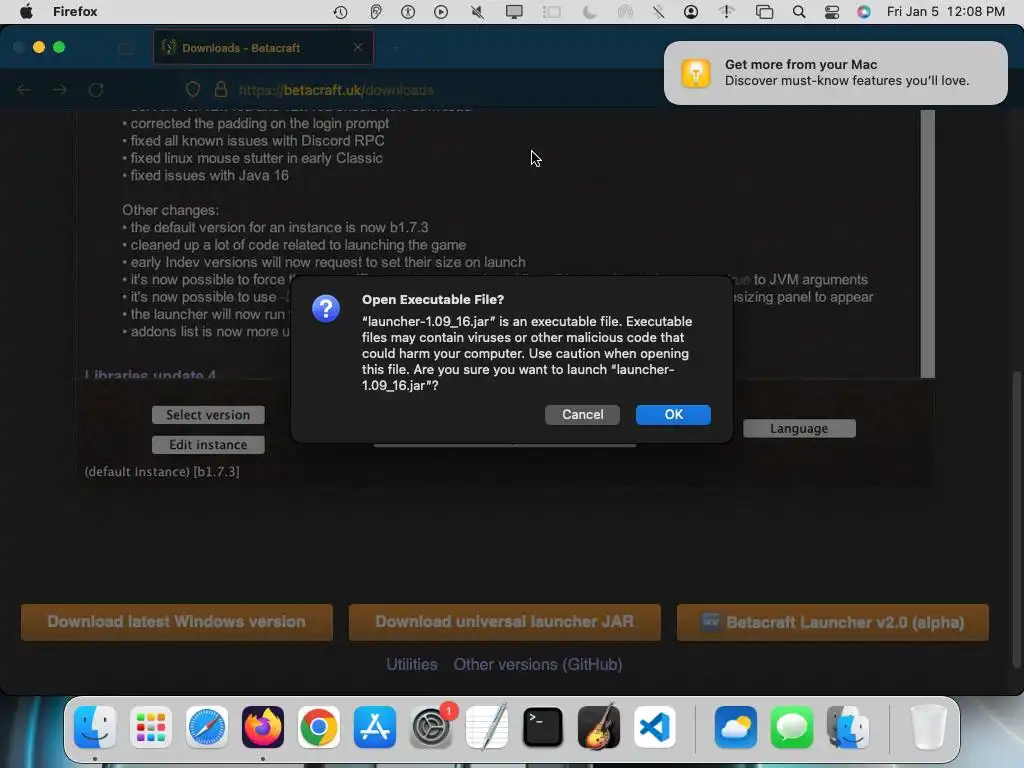
Task: Open Control Center in menu bar
Action: coord(831,12)
